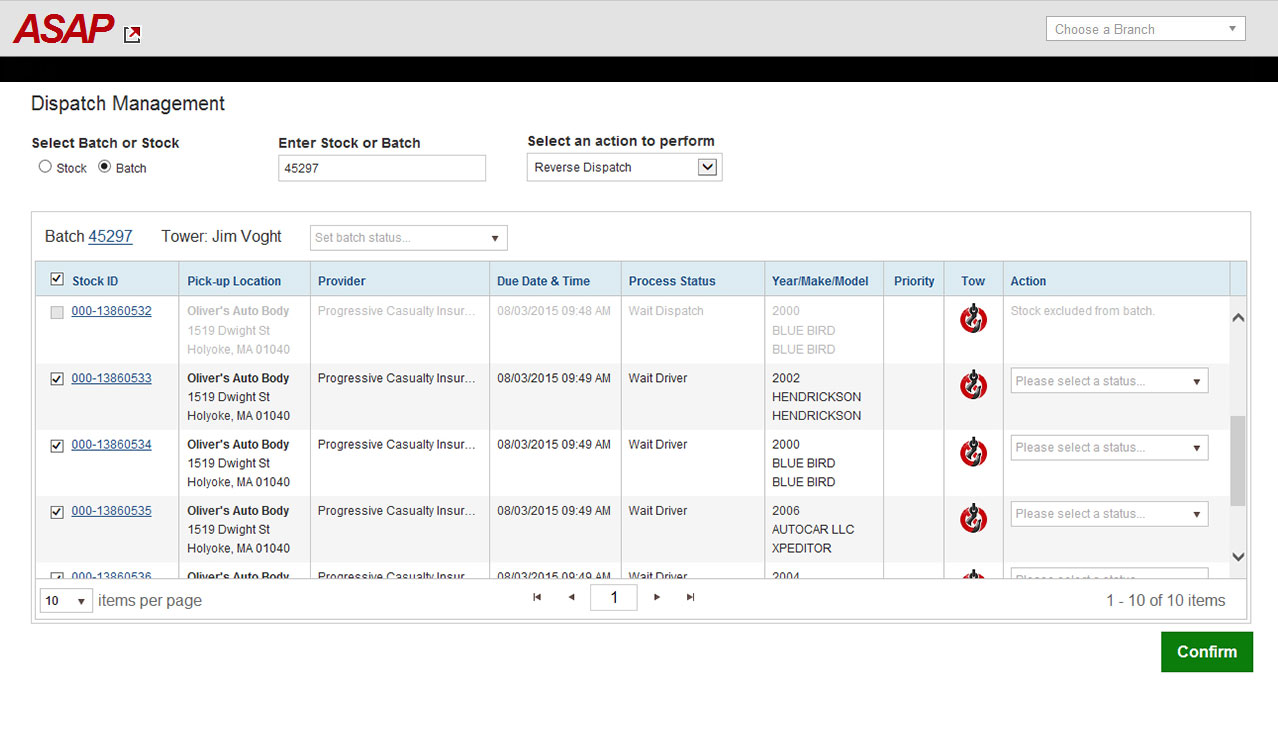The image size is (1278, 750).
Task: Go to the first page of results
Action: [537, 597]
